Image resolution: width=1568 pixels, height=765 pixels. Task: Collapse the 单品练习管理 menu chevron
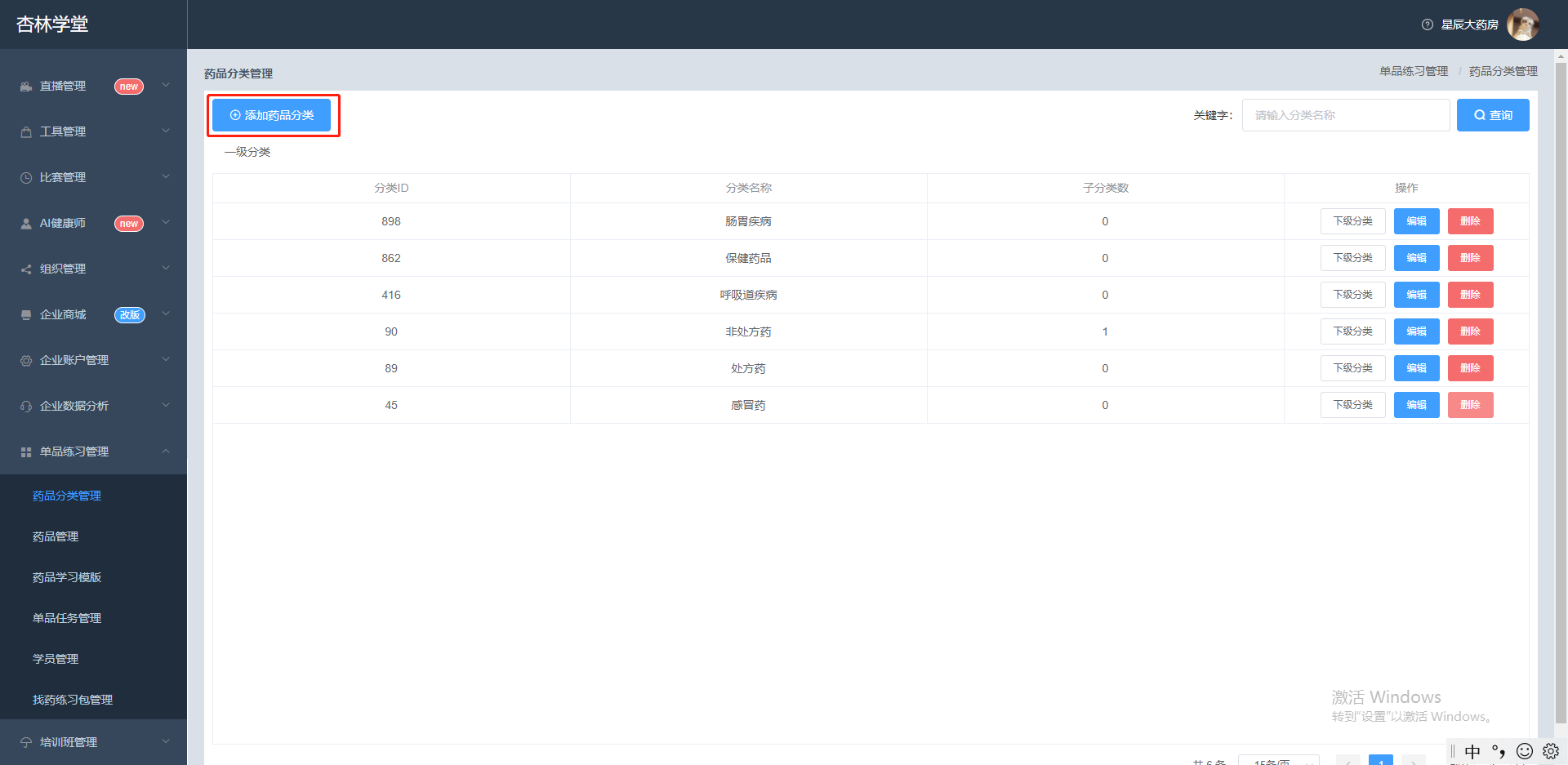[166, 451]
